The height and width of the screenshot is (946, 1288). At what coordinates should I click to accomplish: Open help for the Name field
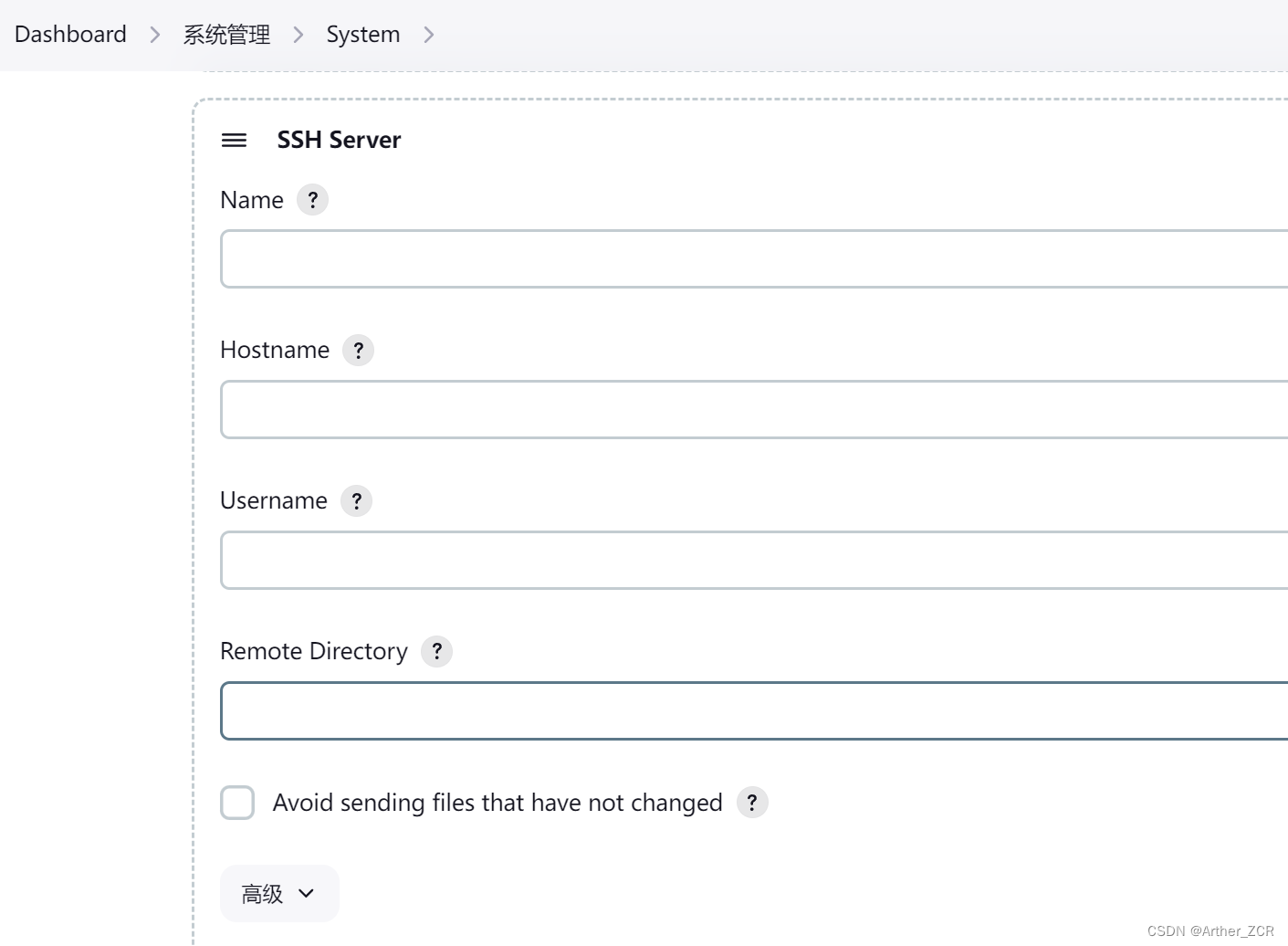[313, 200]
